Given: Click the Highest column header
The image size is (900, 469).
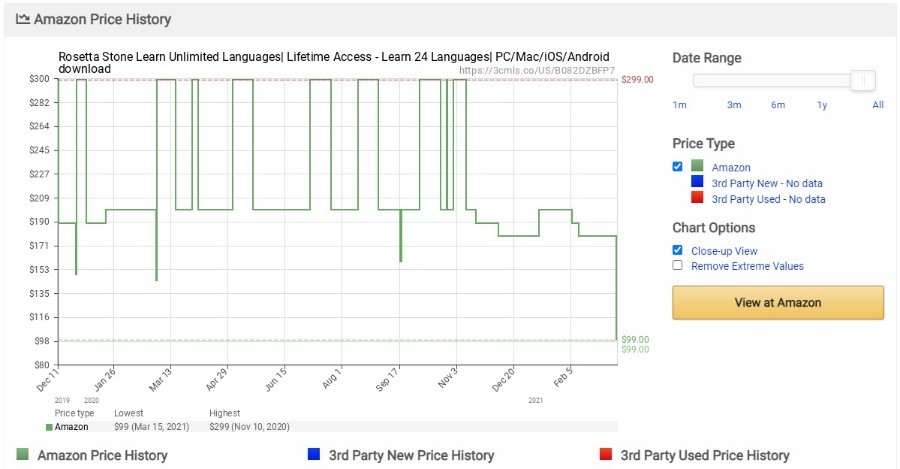Looking at the screenshot, I should [x=224, y=413].
